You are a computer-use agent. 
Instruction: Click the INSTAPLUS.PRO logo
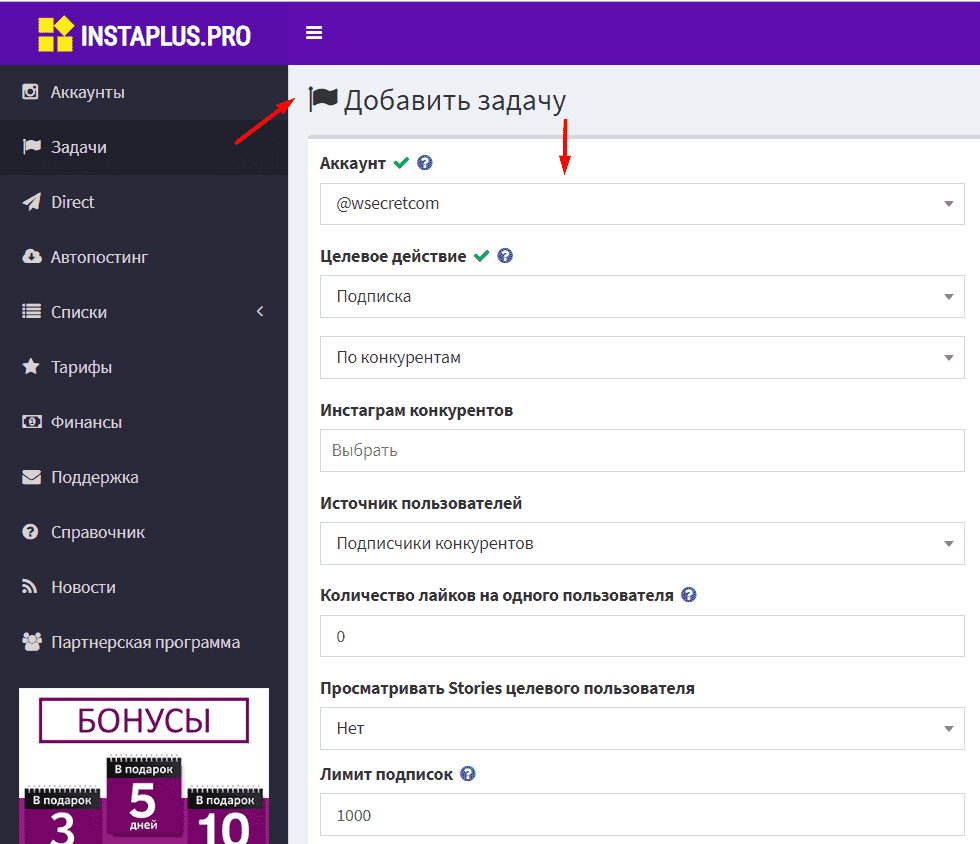coord(144,34)
